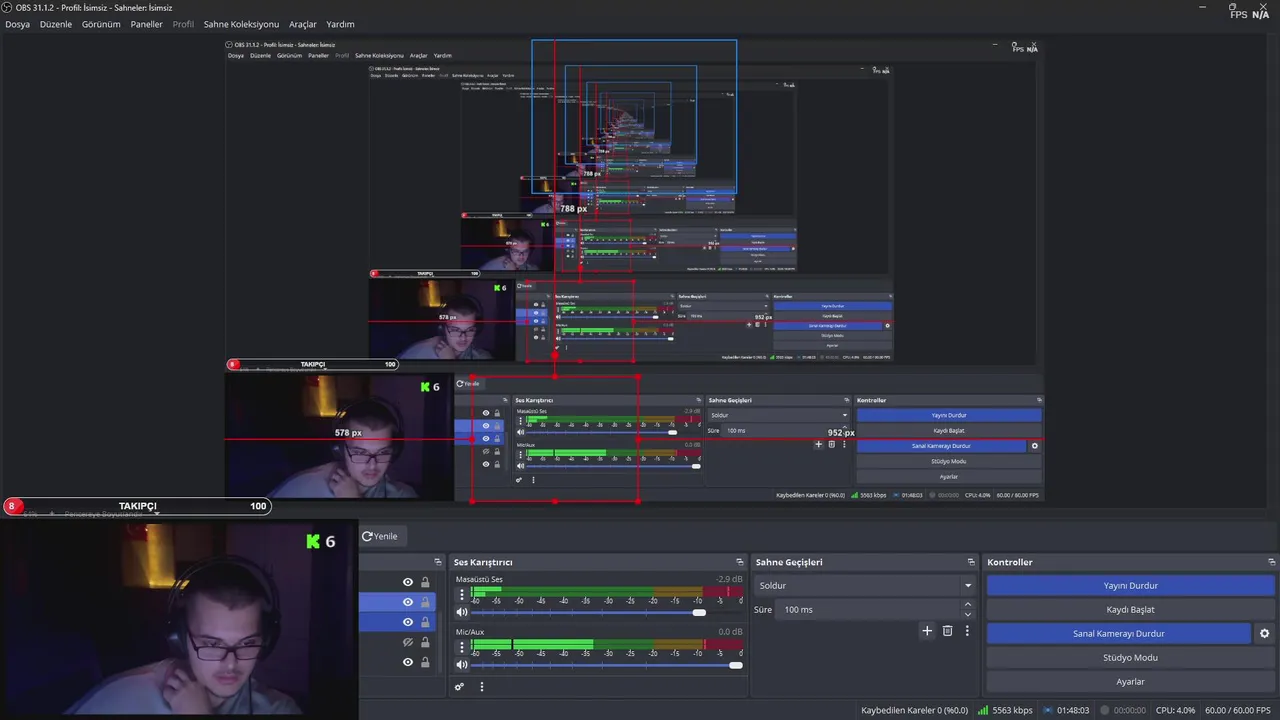Add a scene transition with plus icon
This screenshot has width=1280, height=720.
pyautogui.click(x=927, y=631)
